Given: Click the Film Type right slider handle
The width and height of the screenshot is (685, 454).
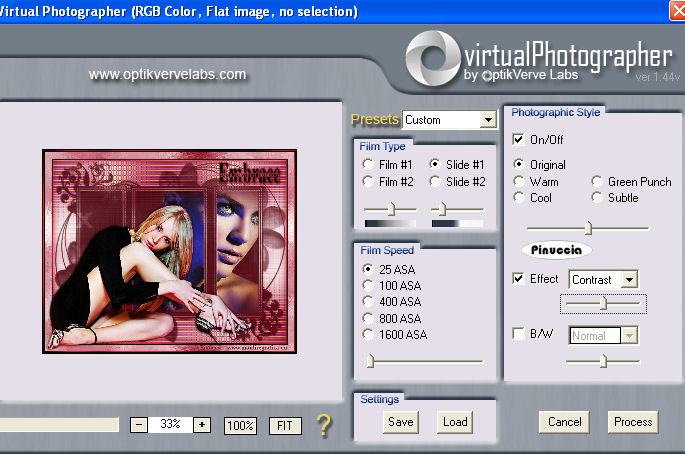Looking at the screenshot, I should pos(443,209).
